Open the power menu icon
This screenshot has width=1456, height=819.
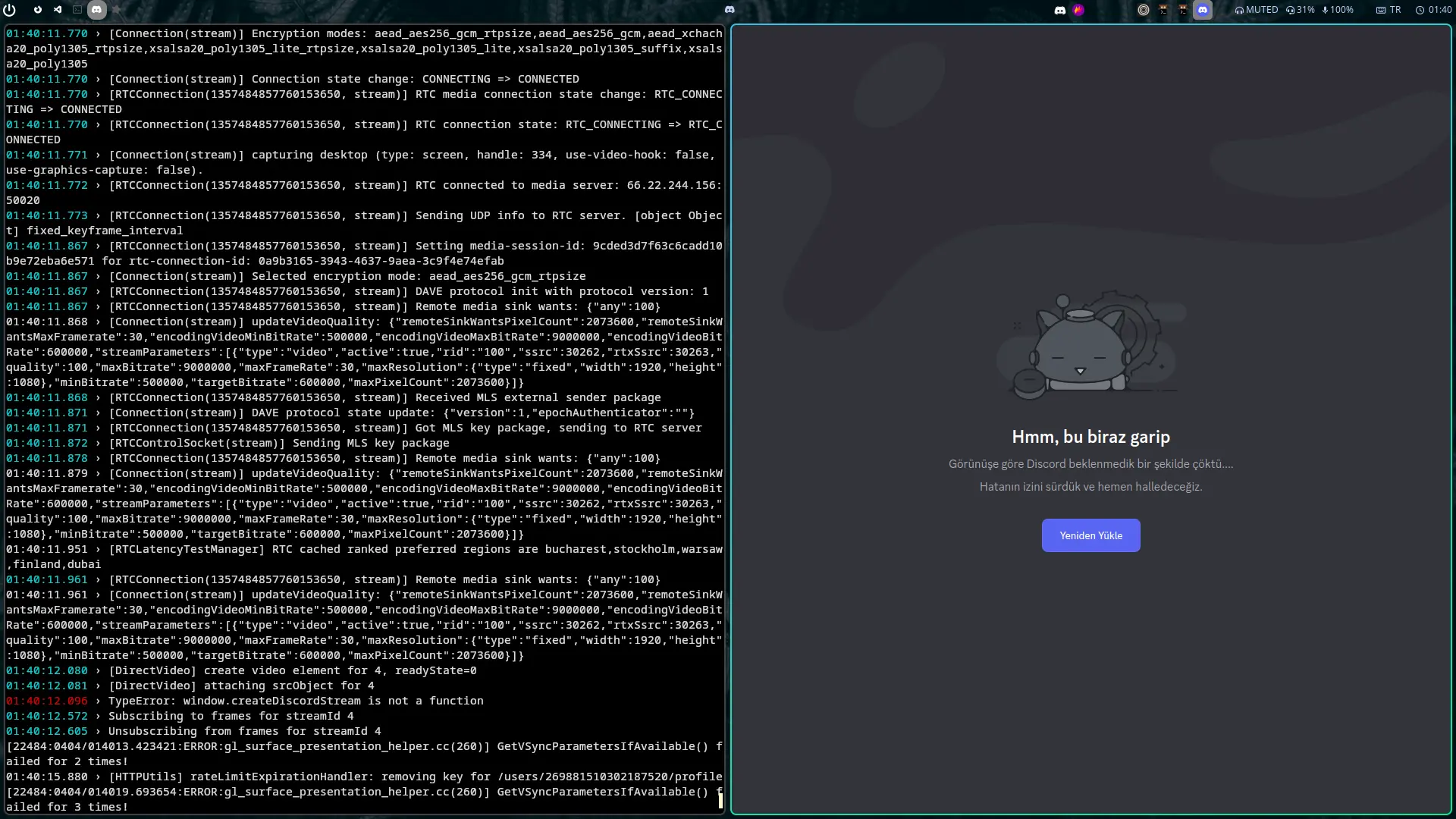(9, 10)
